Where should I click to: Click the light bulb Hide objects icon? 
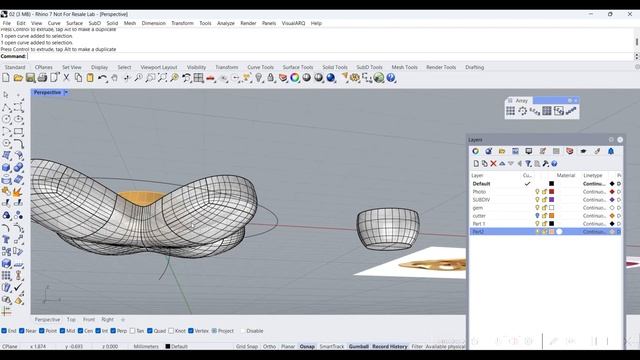(x=259, y=78)
